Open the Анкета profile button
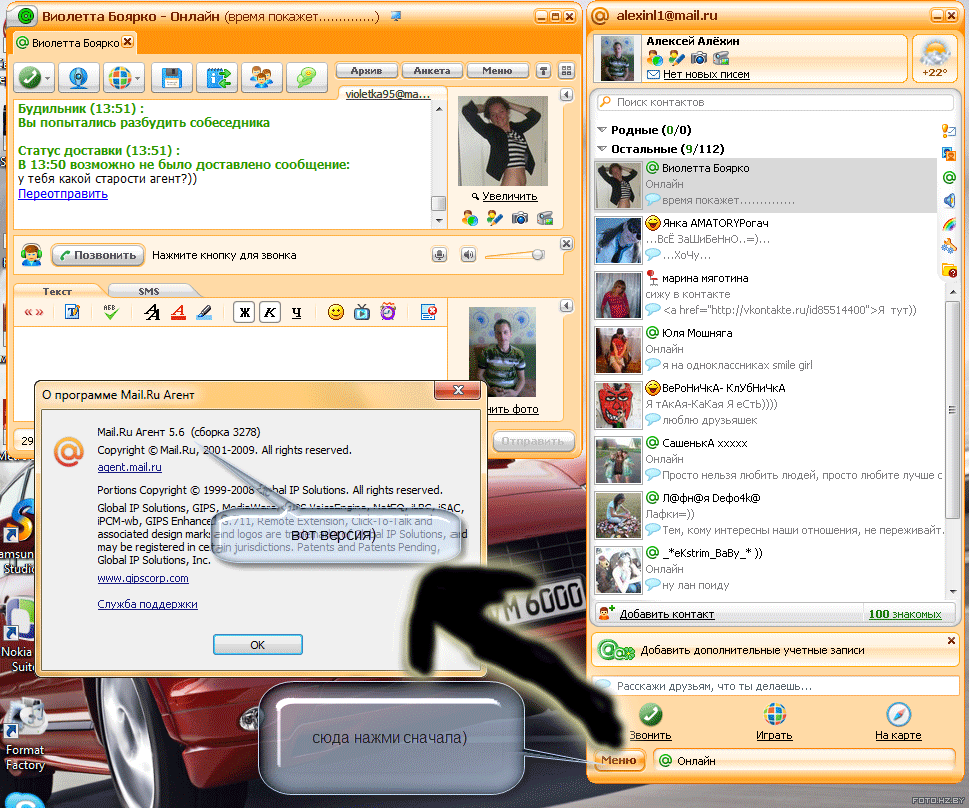 (432, 70)
